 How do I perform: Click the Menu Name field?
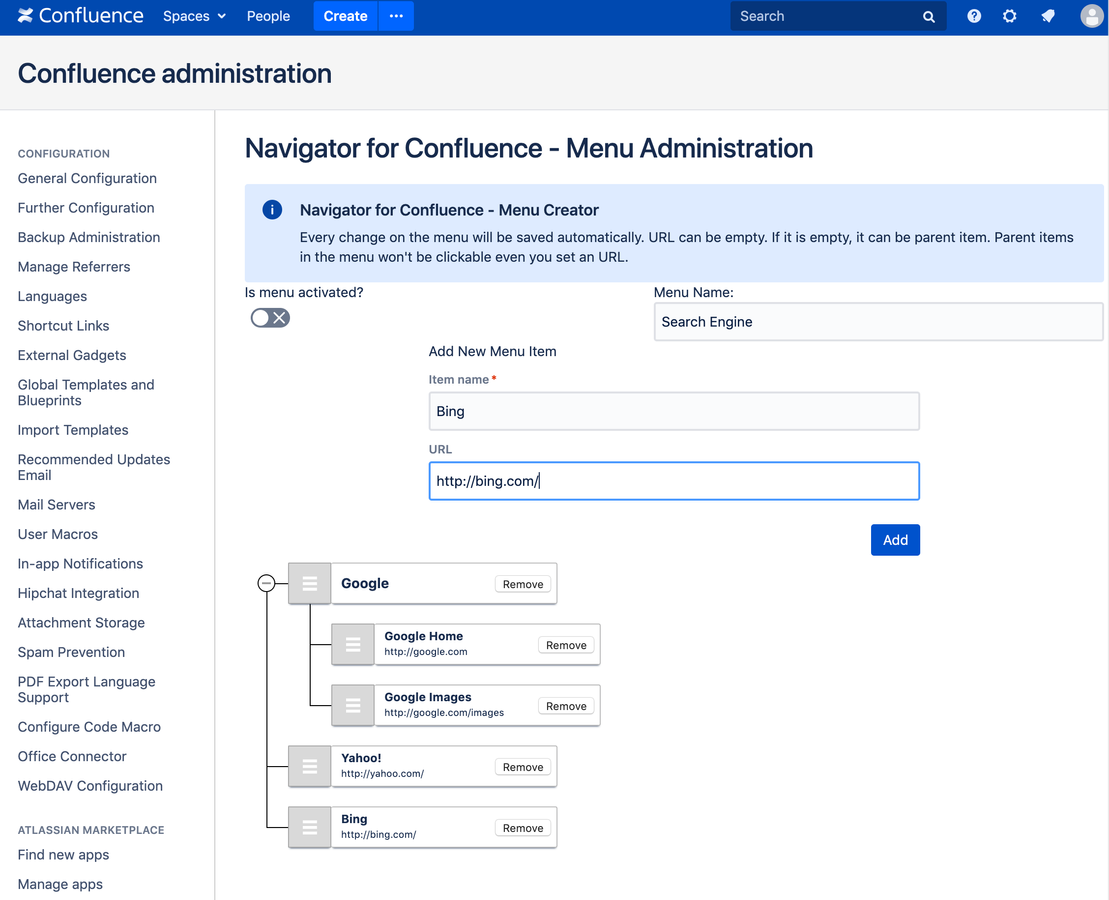tap(878, 322)
